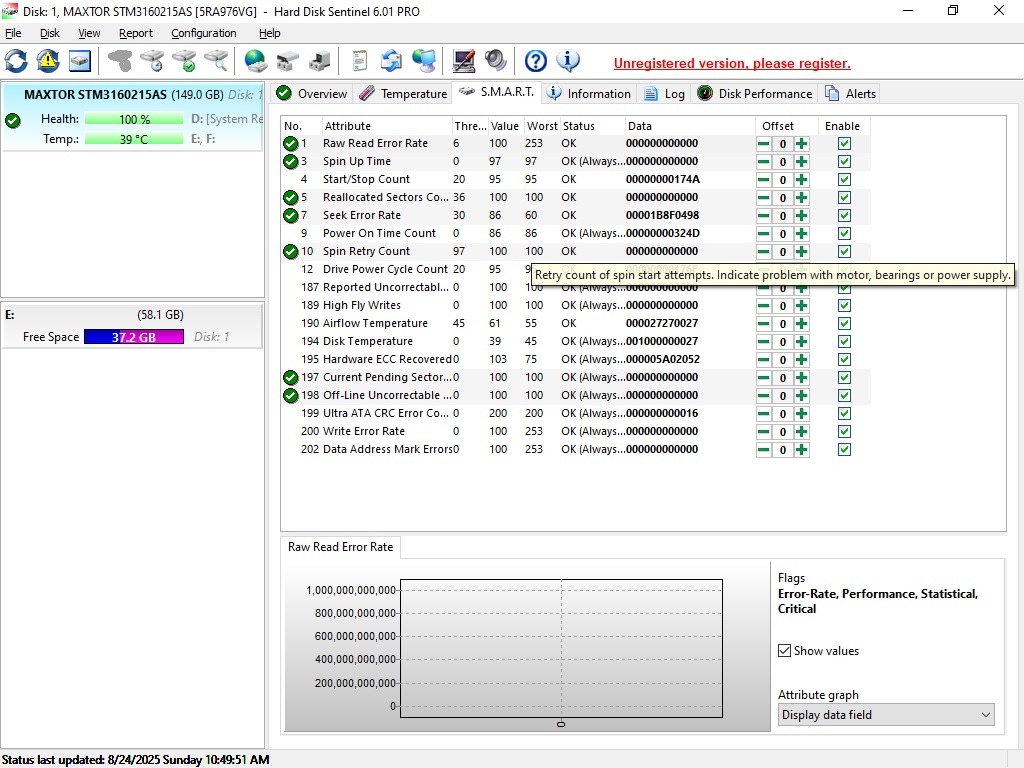Click the globe and monitor toolbar icon

[424, 61]
